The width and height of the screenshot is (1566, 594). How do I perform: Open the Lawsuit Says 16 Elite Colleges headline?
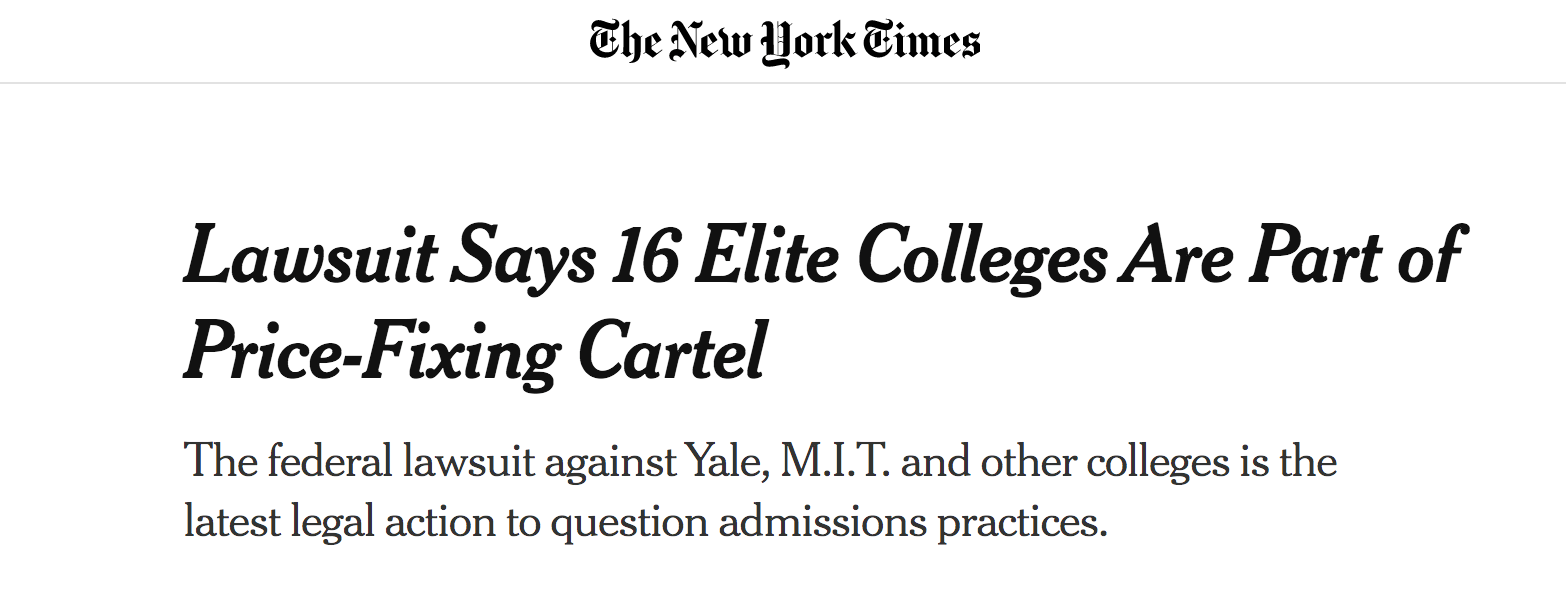pyautogui.click(x=823, y=303)
